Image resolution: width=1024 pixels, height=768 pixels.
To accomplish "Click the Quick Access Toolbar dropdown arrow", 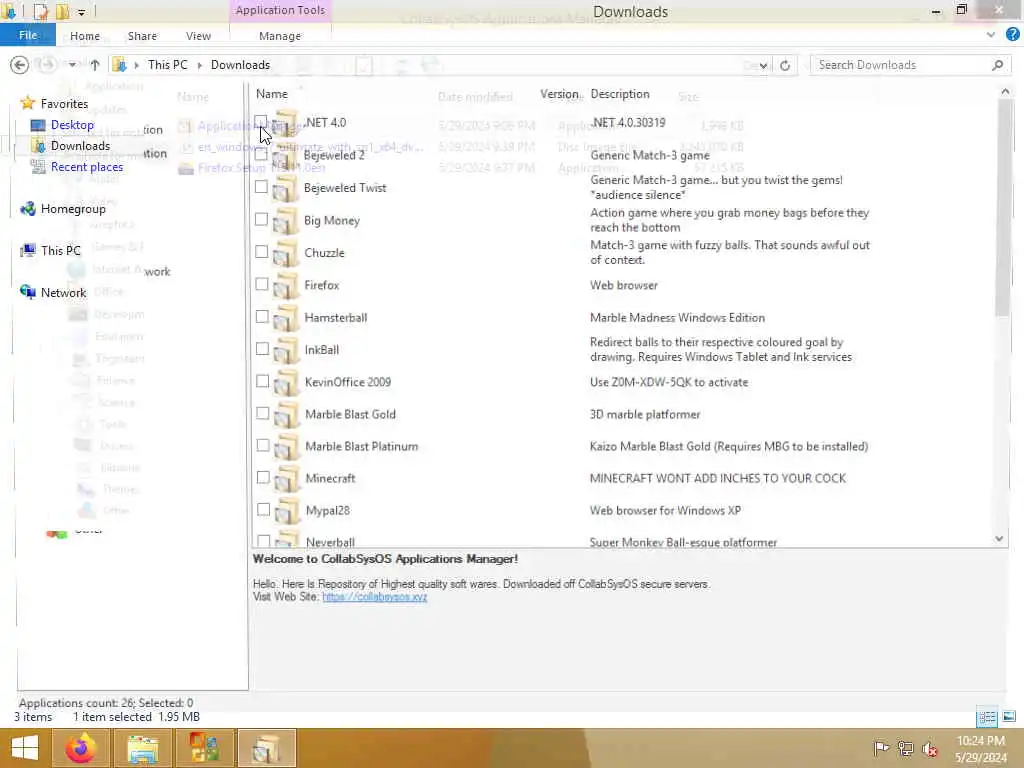I will 81,12.
